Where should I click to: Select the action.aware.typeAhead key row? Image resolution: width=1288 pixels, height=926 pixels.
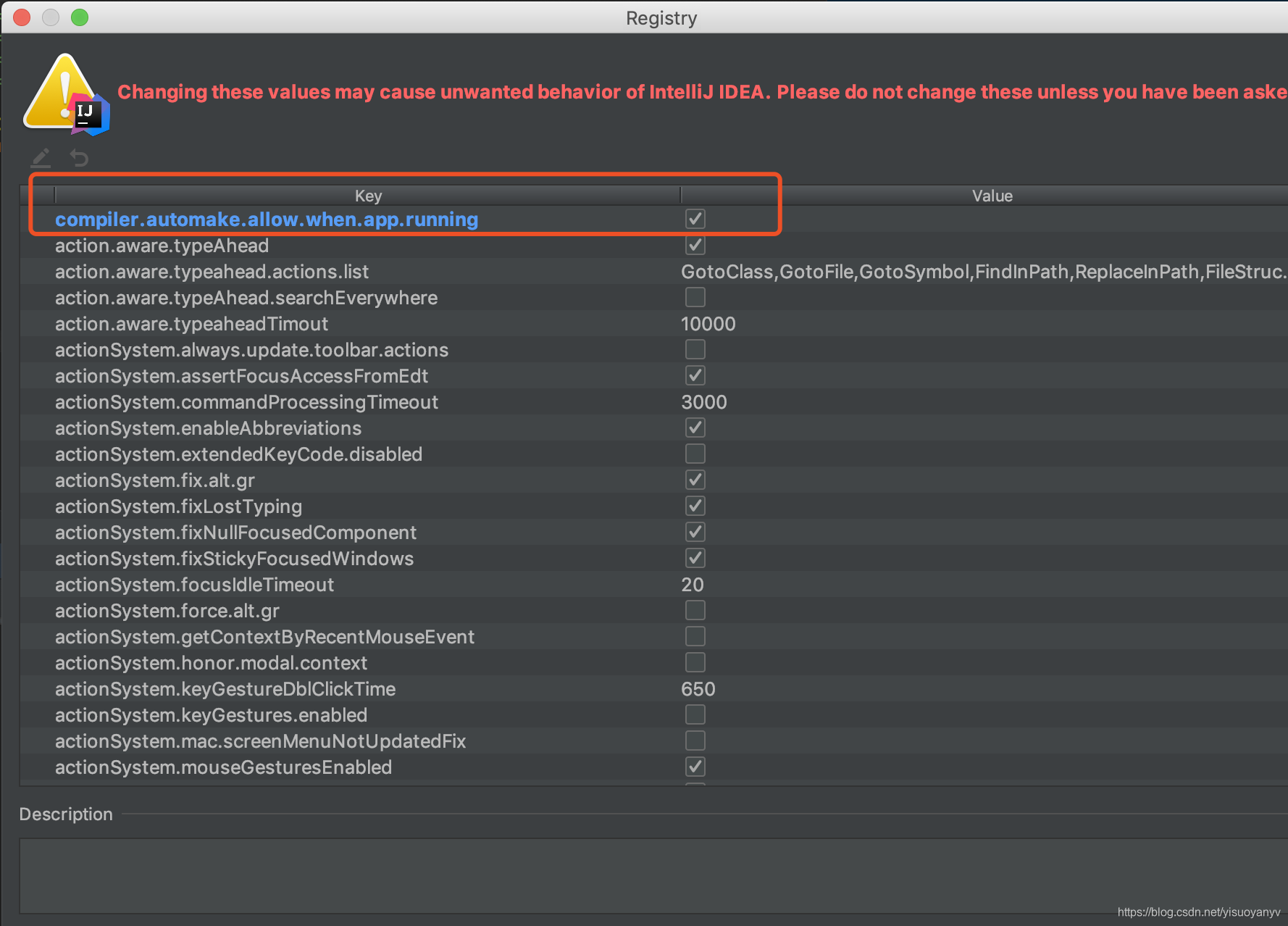click(162, 246)
